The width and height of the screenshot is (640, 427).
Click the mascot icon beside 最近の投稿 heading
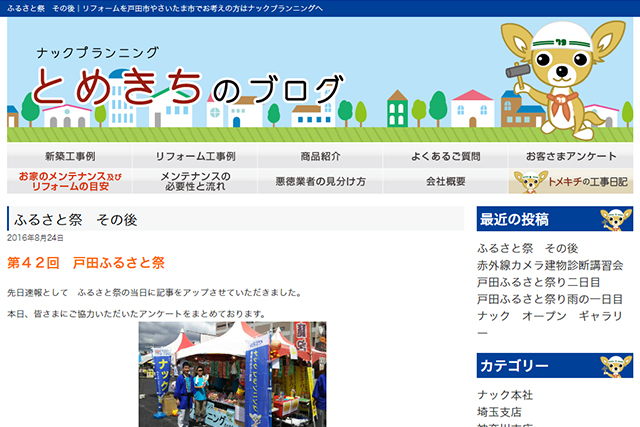coord(615,219)
